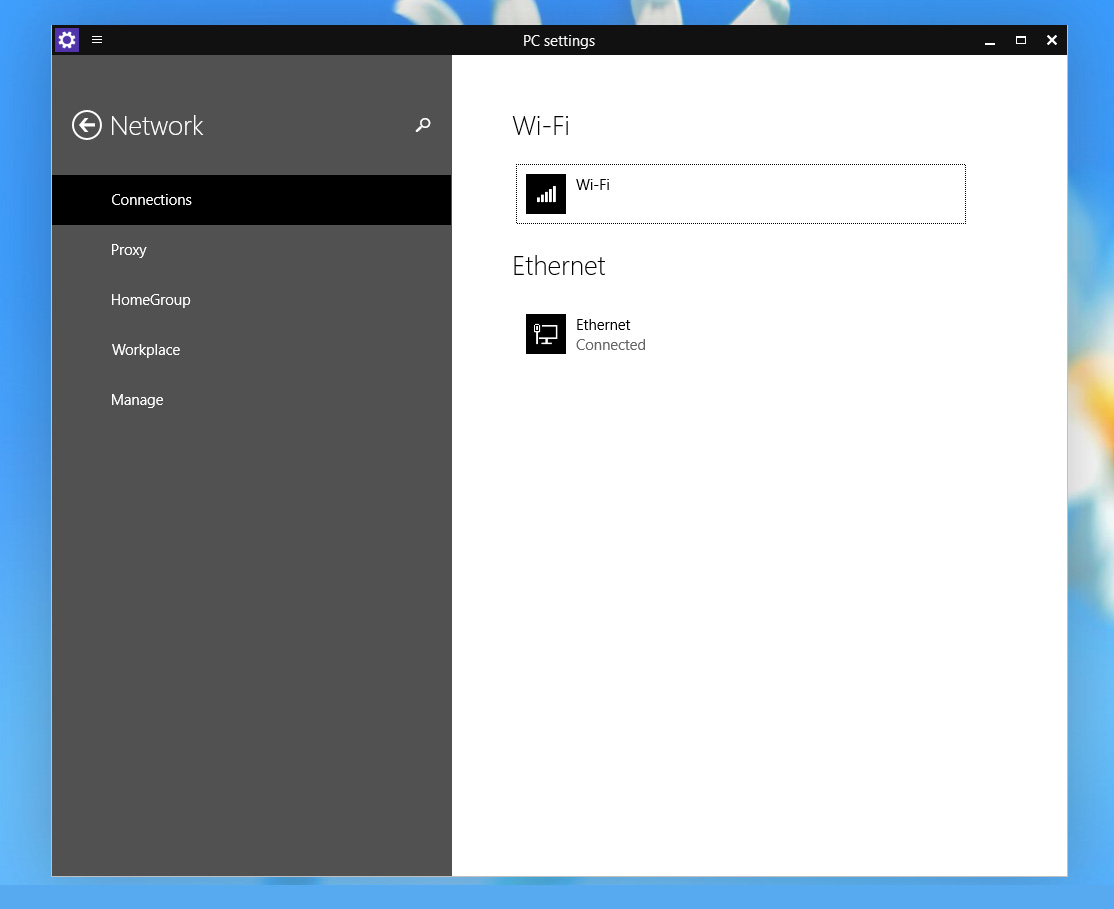The image size is (1114, 909).
Task: Click the Ethernet section heading
Action: point(559,266)
